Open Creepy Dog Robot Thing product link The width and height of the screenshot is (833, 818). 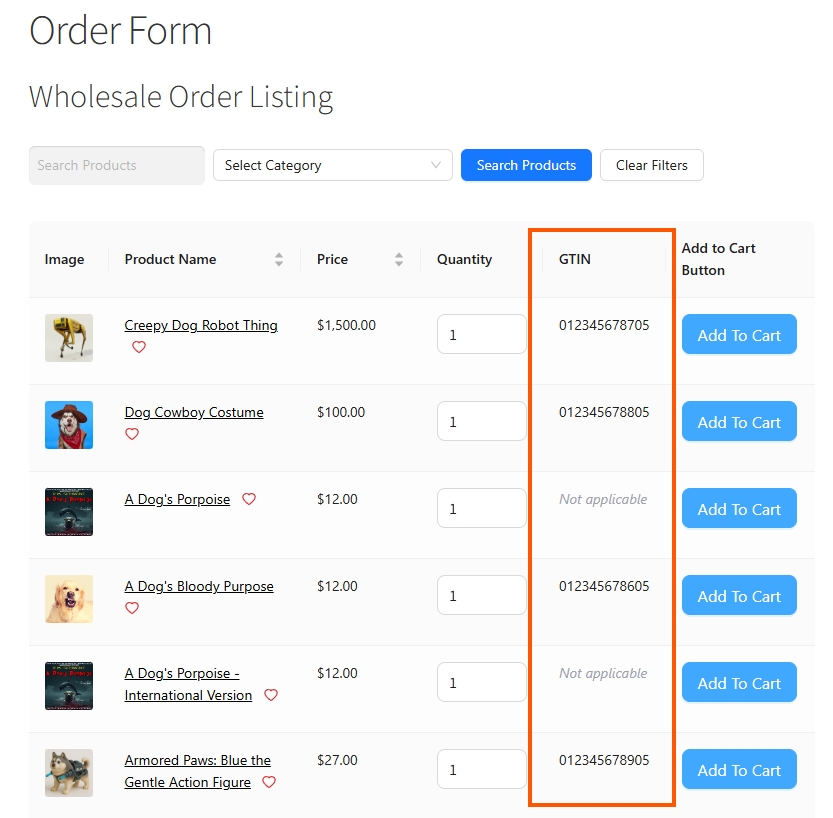(x=201, y=325)
